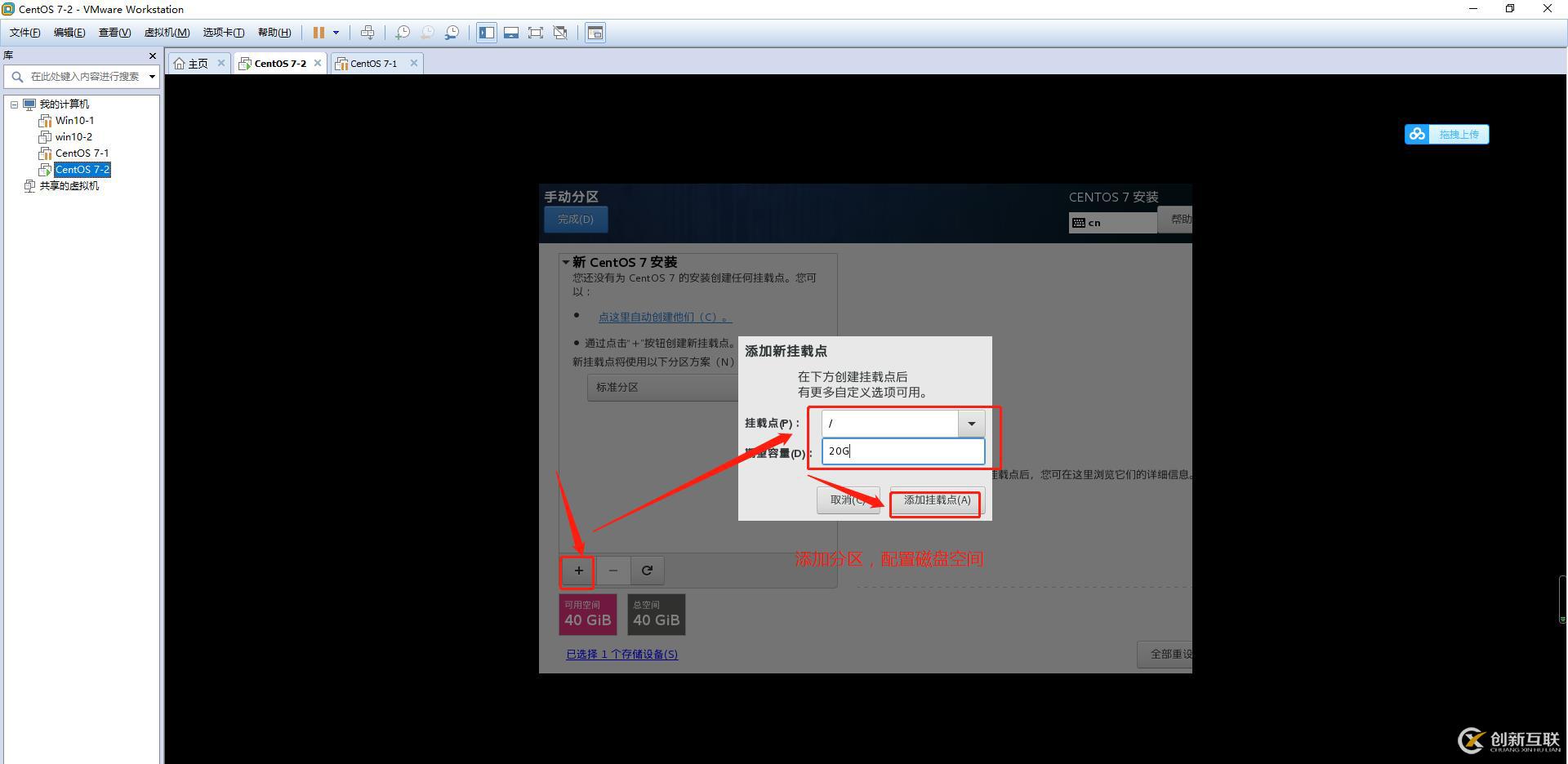The height and width of the screenshot is (764, 1568).
Task: Click the 拖拽上传 cloud upload button
Action: tap(1446, 134)
